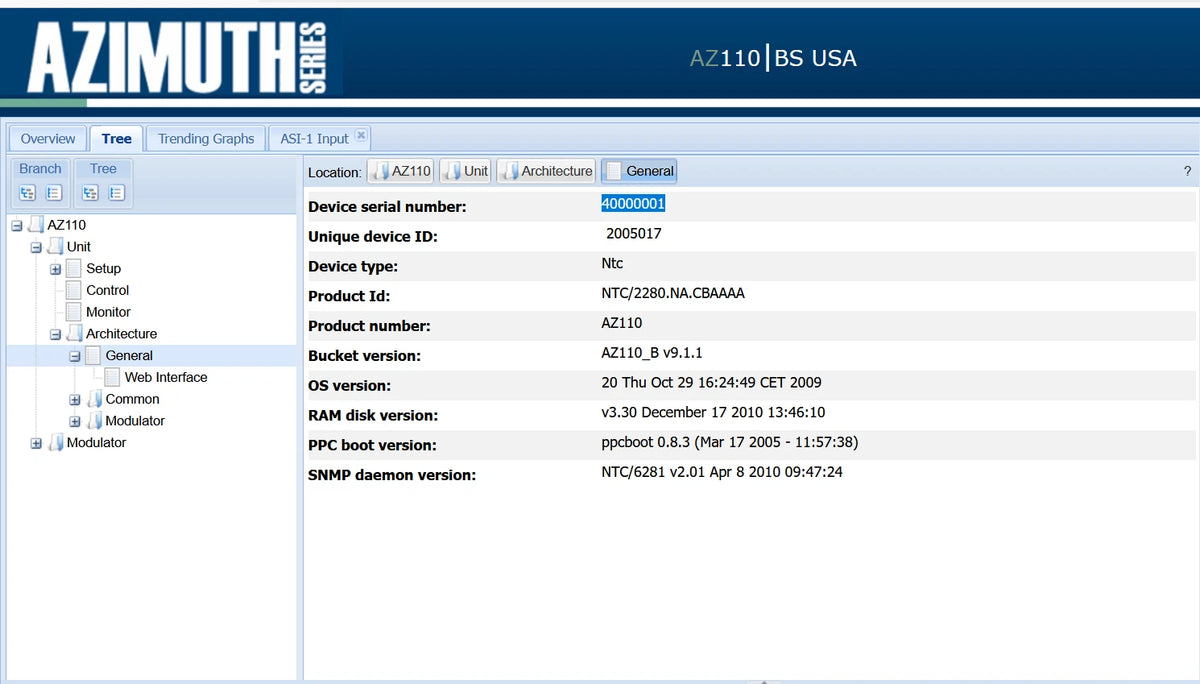The image size is (1200, 684).
Task: Click the Unit folder icon in tree
Action: (56, 247)
